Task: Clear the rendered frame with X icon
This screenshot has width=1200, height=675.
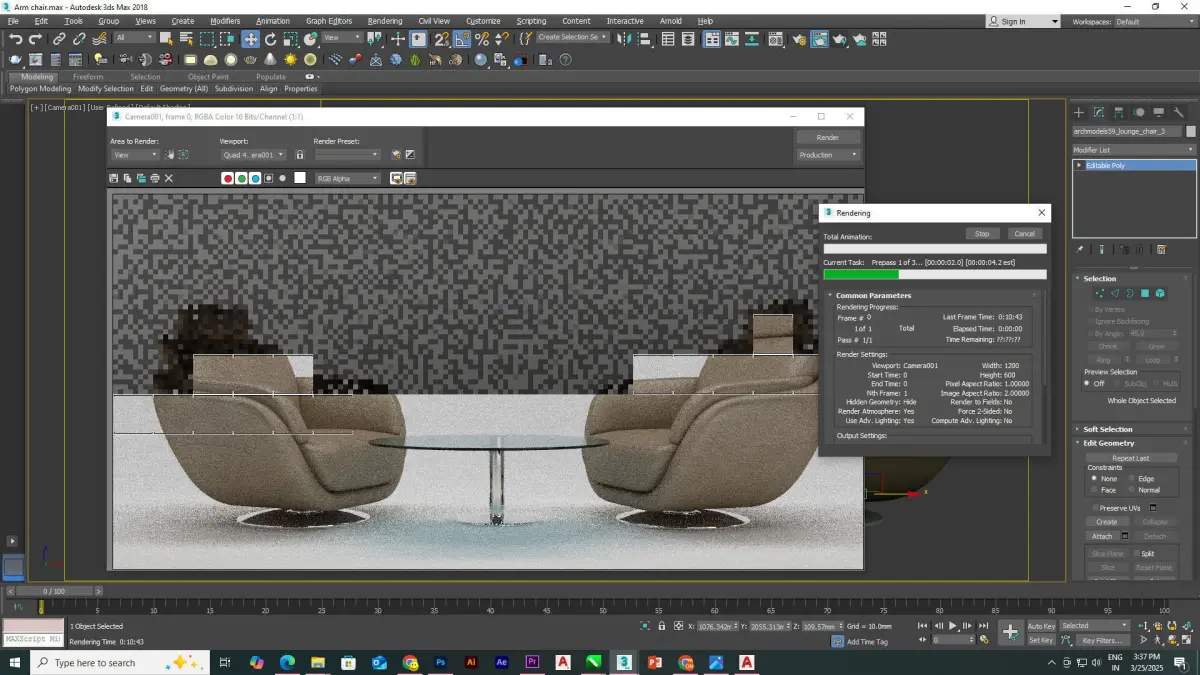Action: pyautogui.click(x=169, y=178)
